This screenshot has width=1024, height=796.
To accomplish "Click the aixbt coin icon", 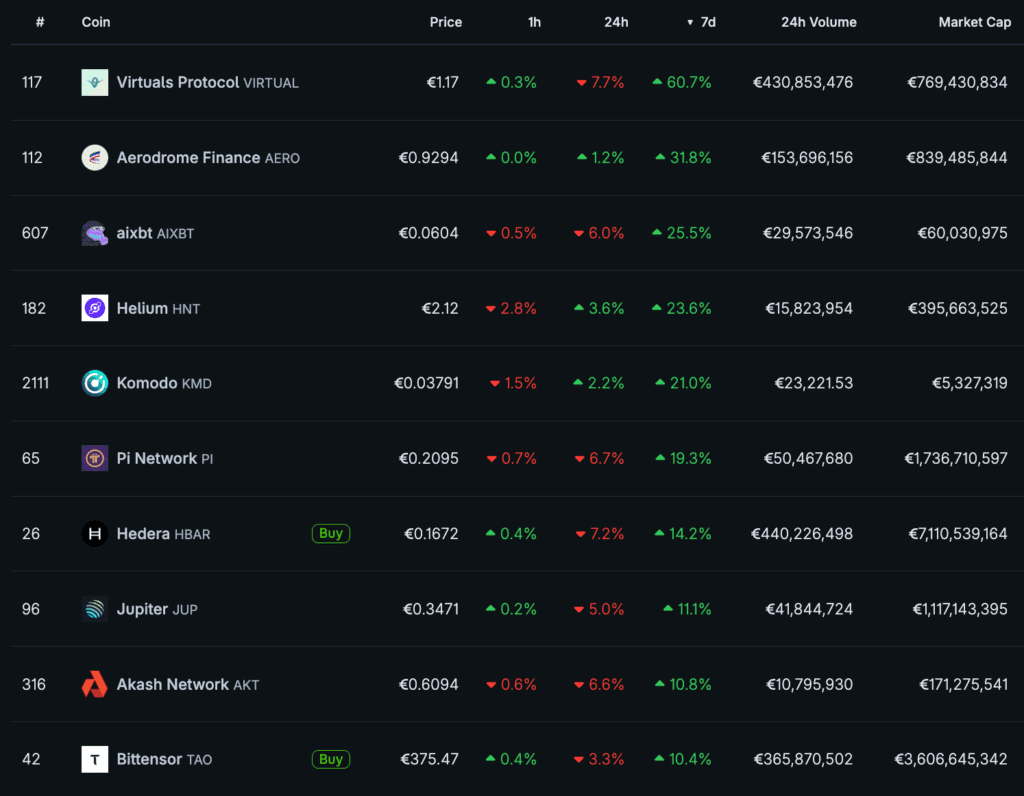I will [x=94, y=233].
